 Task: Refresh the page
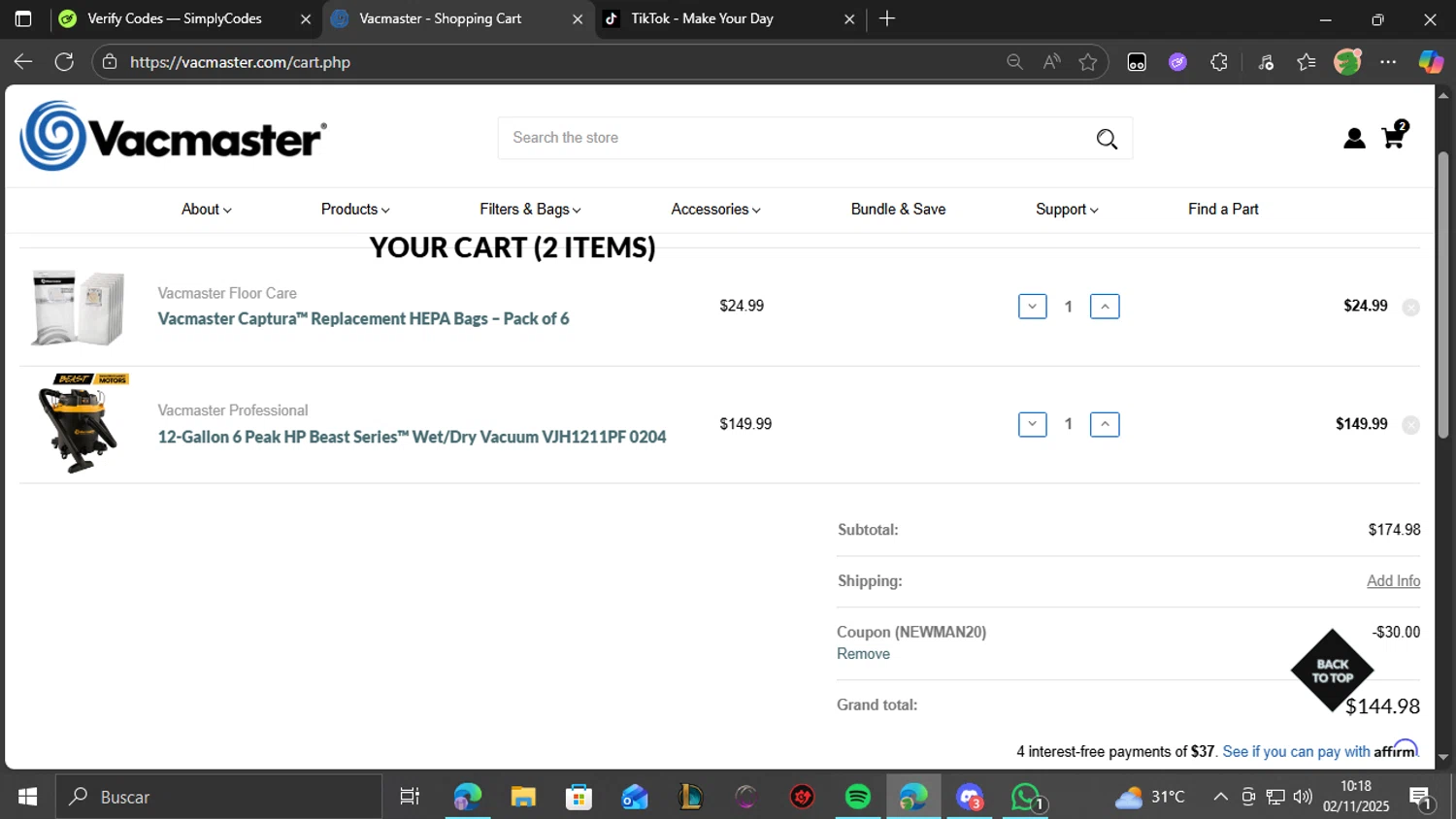[64, 62]
